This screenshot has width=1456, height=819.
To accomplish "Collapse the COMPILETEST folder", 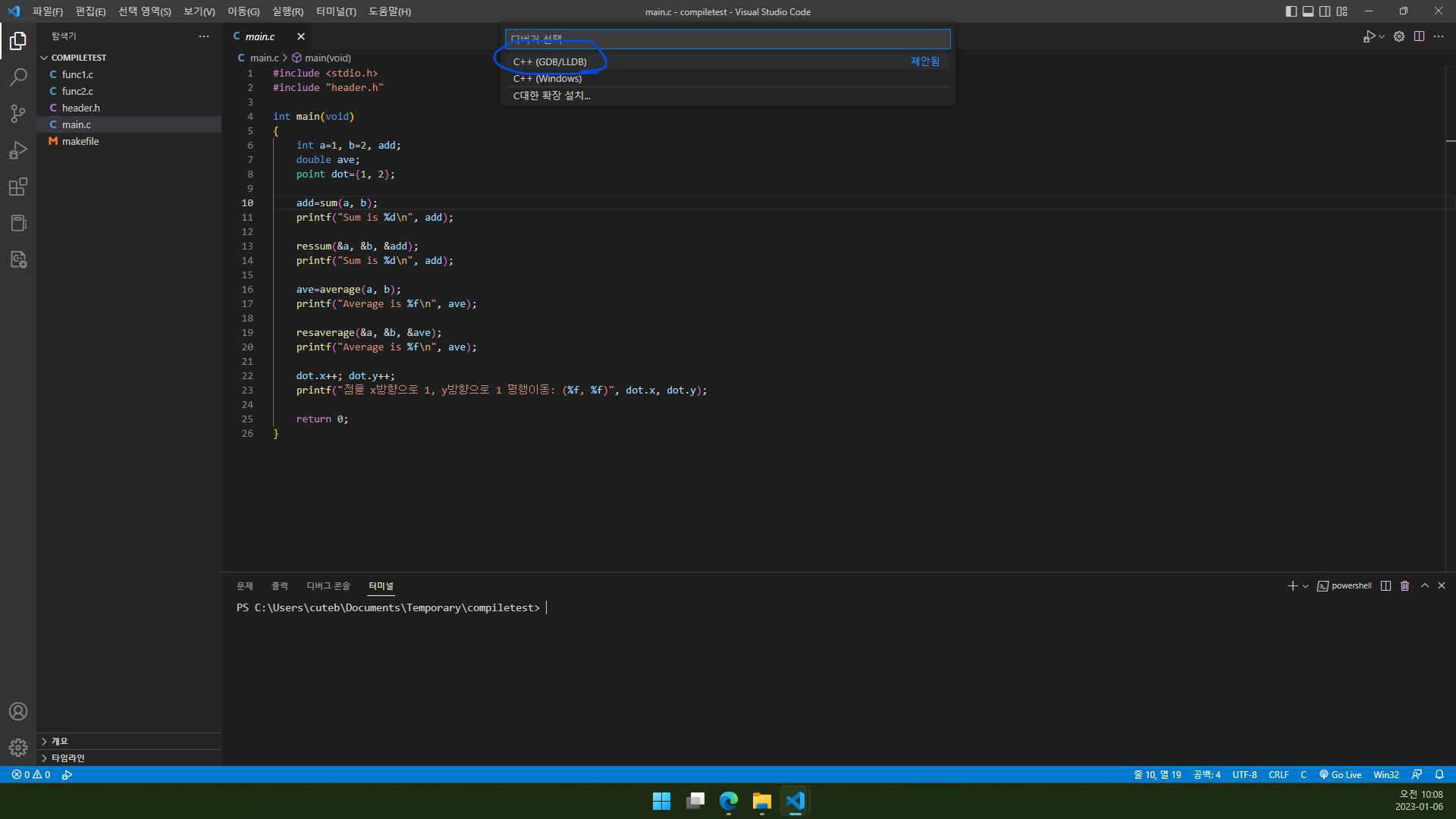I will tap(129, 58).
